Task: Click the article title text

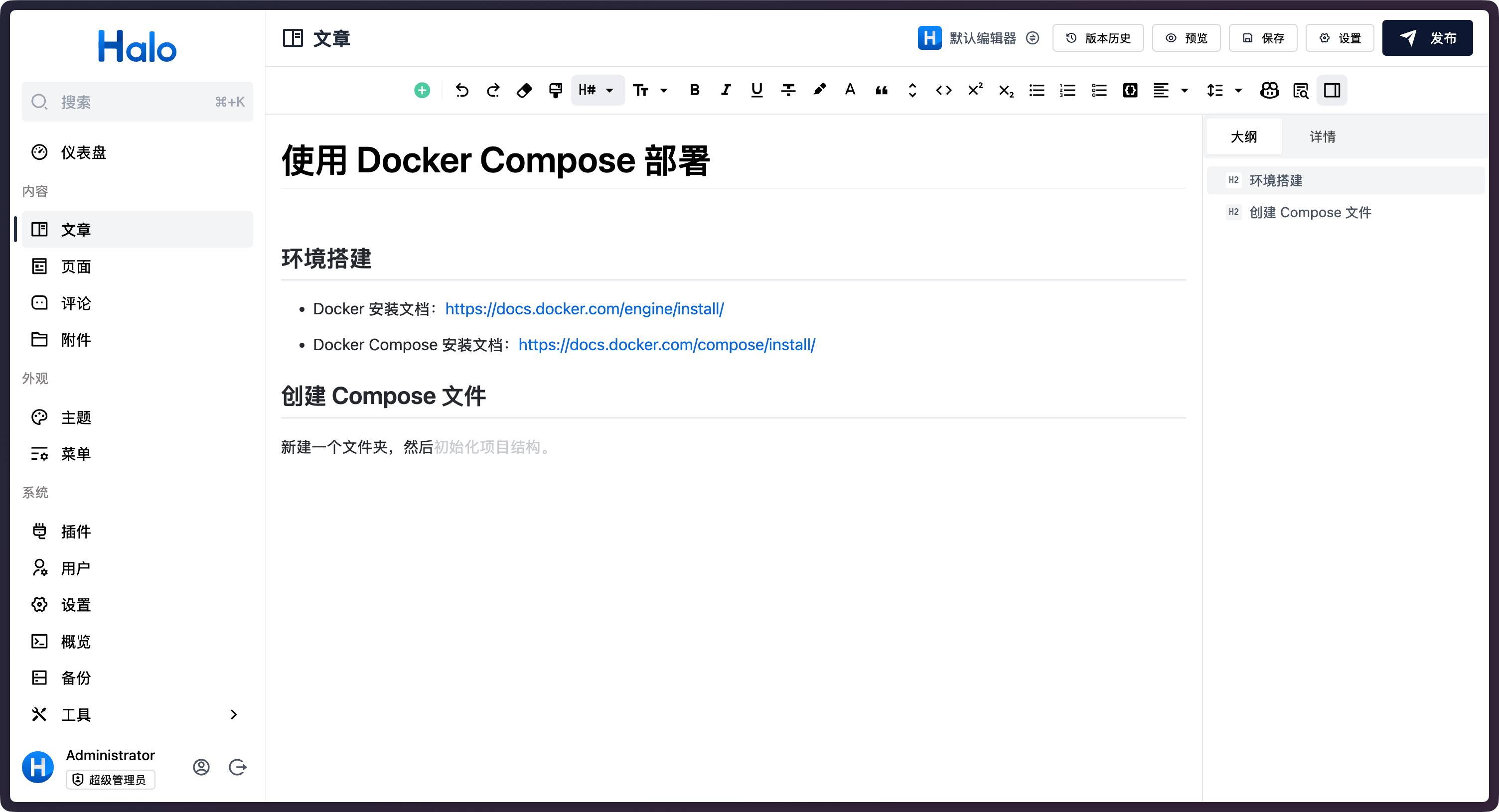Action: [496, 160]
